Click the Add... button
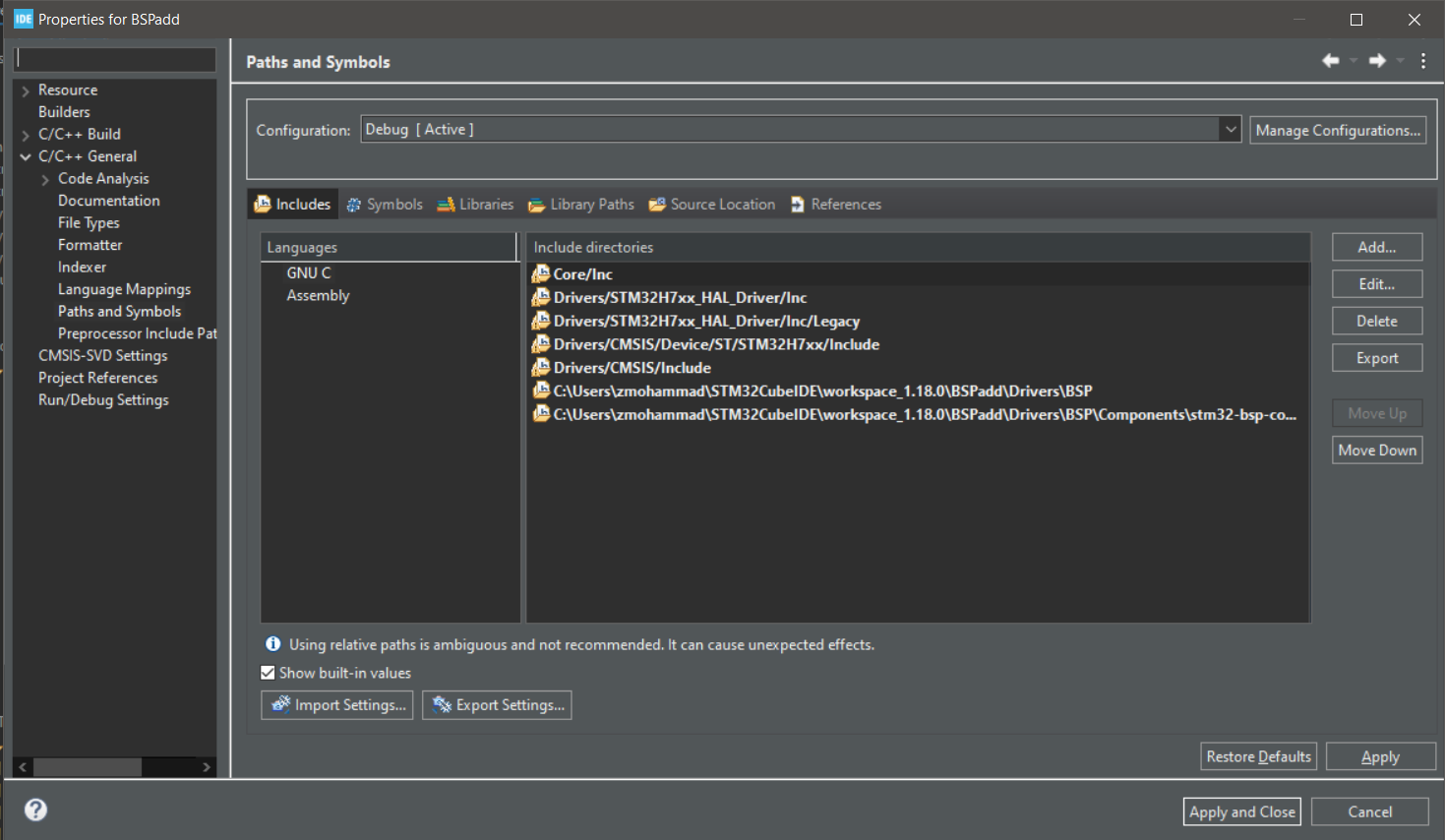 click(x=1377, y=247)
